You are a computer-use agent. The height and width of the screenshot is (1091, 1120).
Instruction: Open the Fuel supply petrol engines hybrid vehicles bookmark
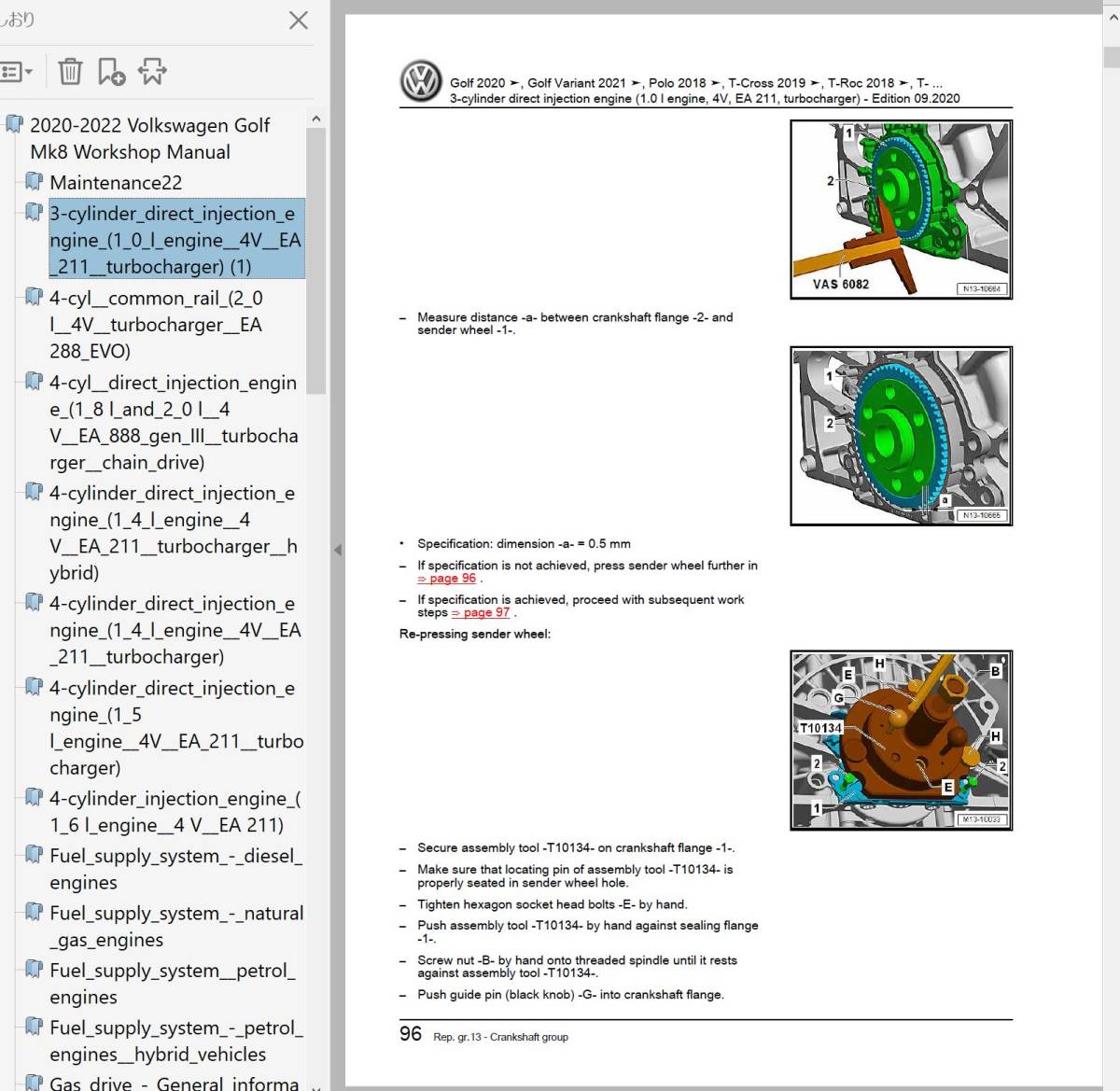coord(176,1041)
